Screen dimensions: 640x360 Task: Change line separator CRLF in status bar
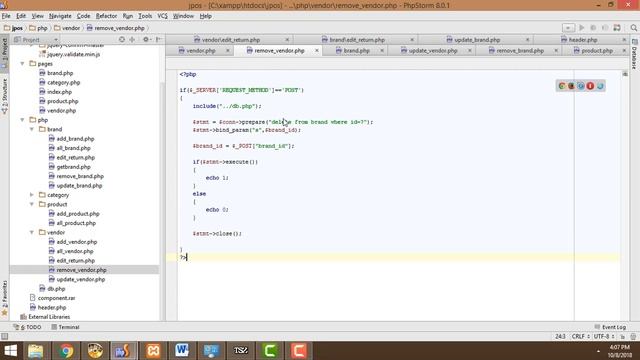(580, 336)
